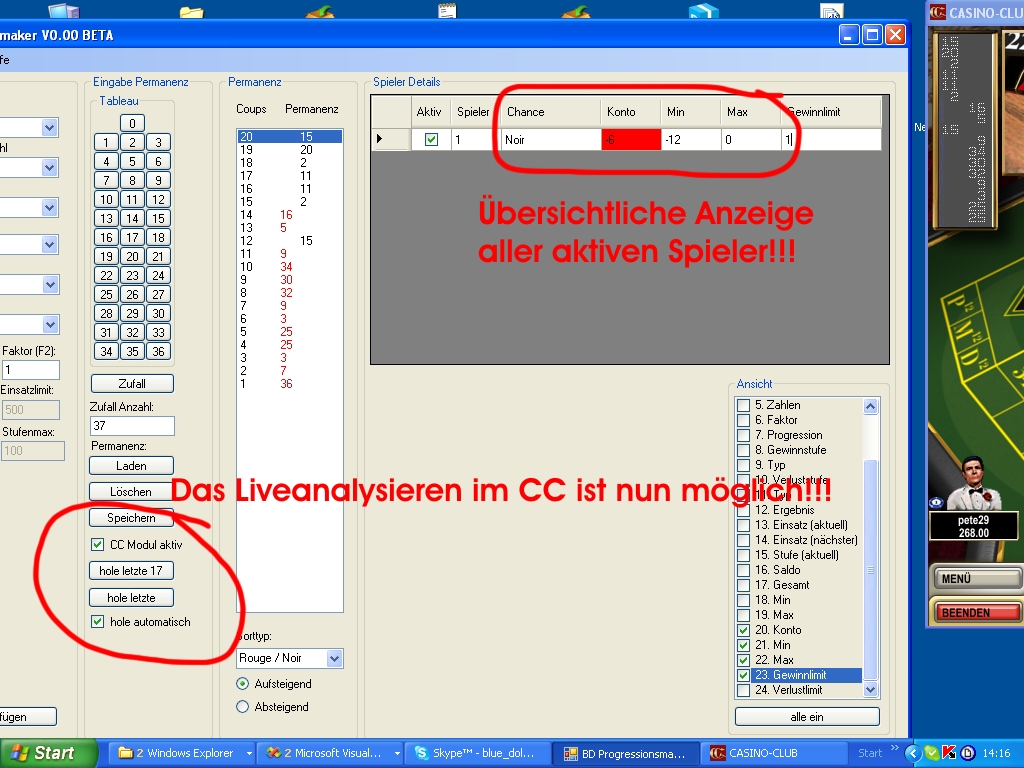Click MENÜ button in Casino-Club window

coord(976,579)
